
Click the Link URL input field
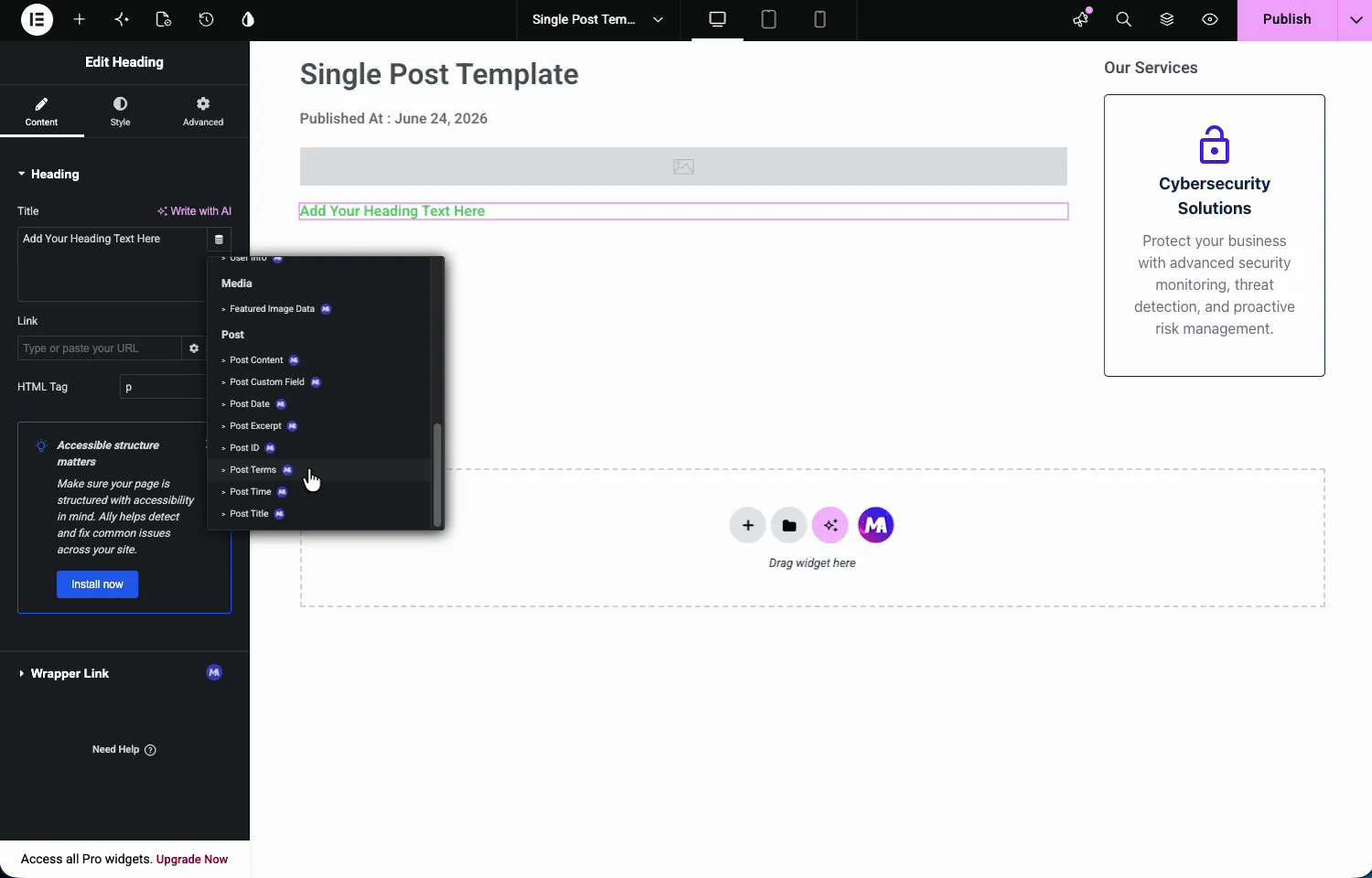[100, 348]
